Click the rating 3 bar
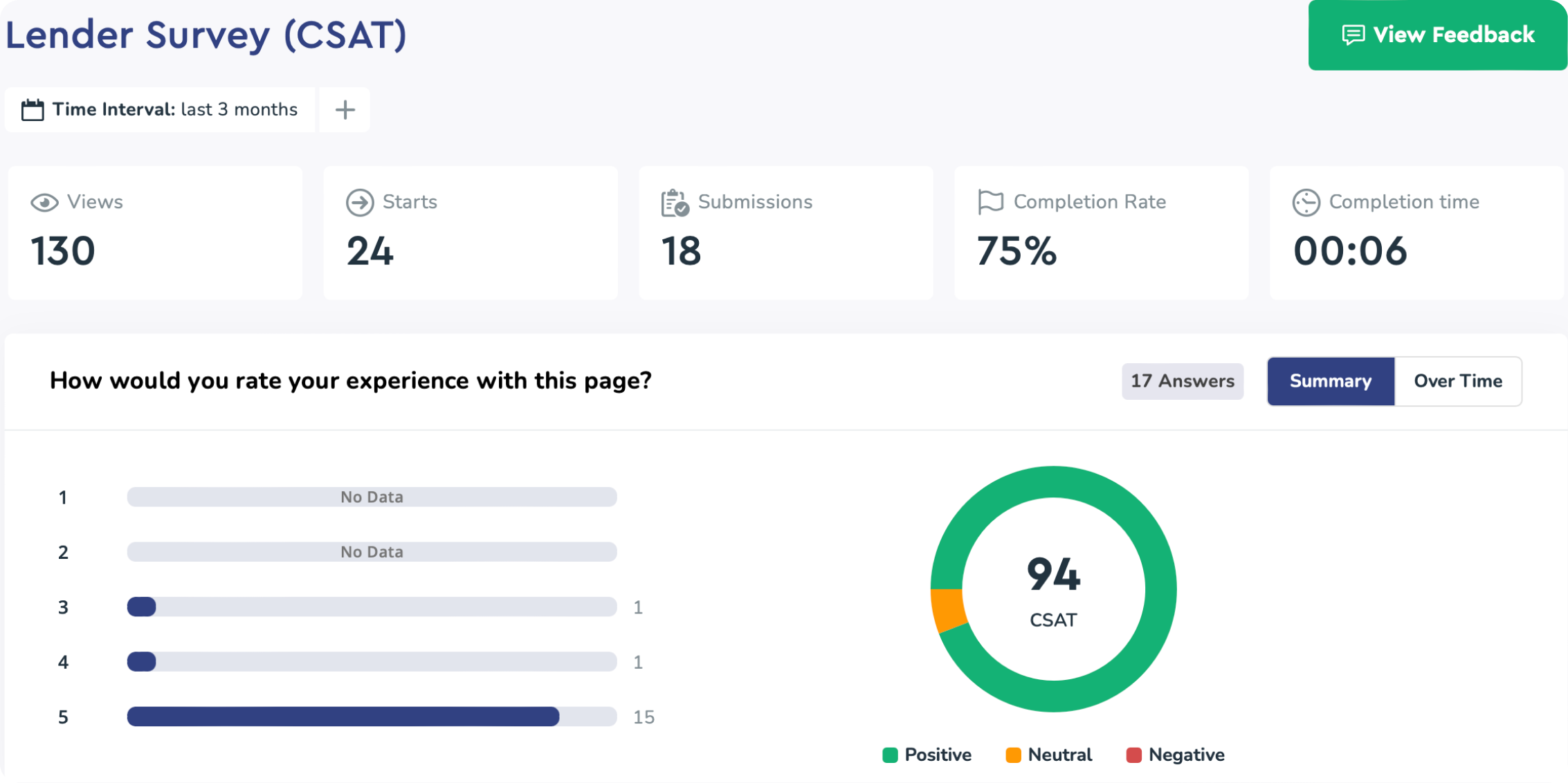1568x783 pixels. coord(372,607)
